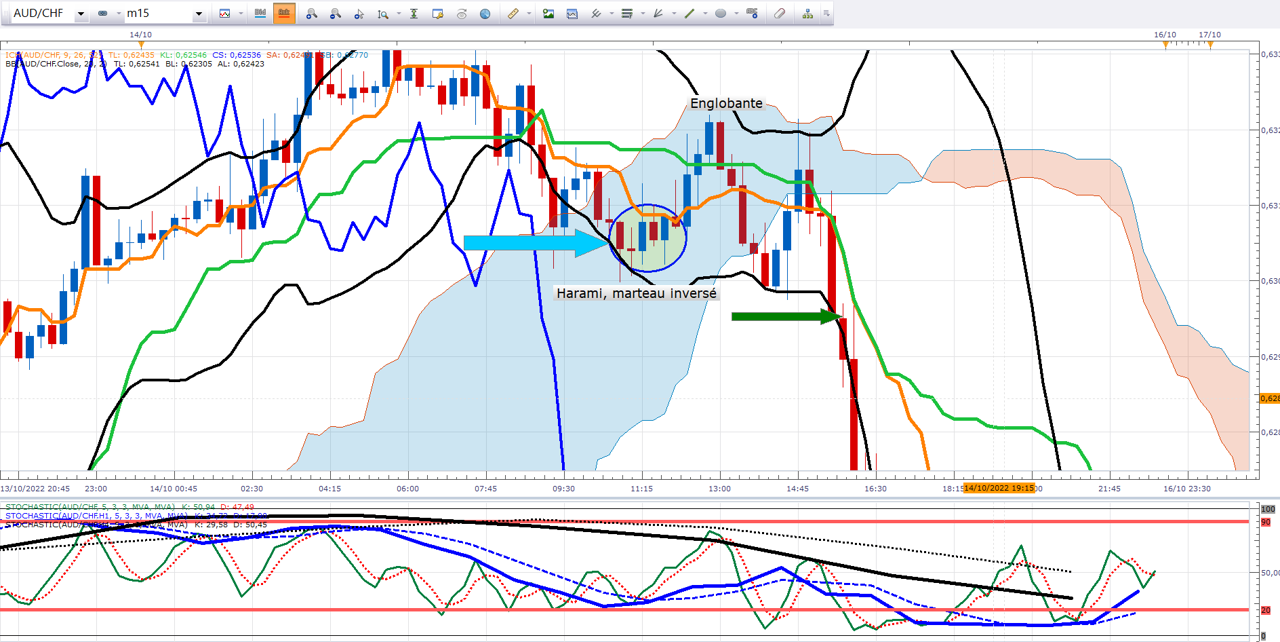Toggle the chain link chart sync button
The height and width of the screenshot is (642, 1280).
coord(104,14)
